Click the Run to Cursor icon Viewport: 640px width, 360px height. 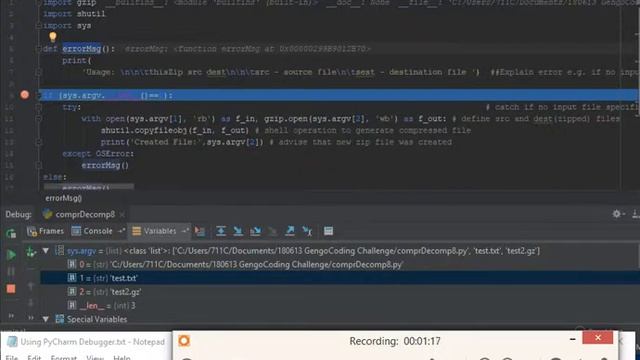tap(307, 231)
